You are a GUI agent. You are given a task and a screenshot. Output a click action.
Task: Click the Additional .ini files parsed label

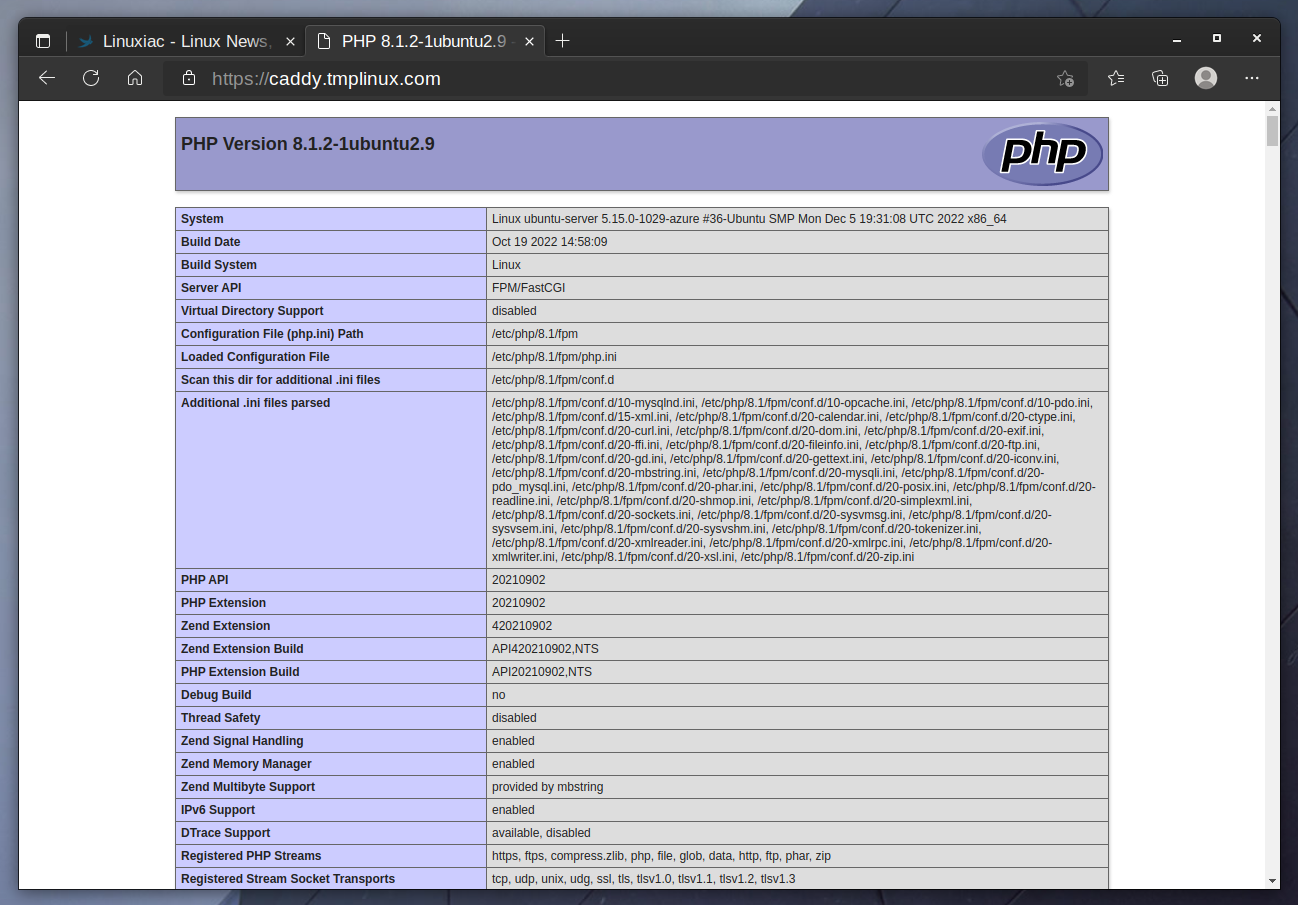[255, 403]
